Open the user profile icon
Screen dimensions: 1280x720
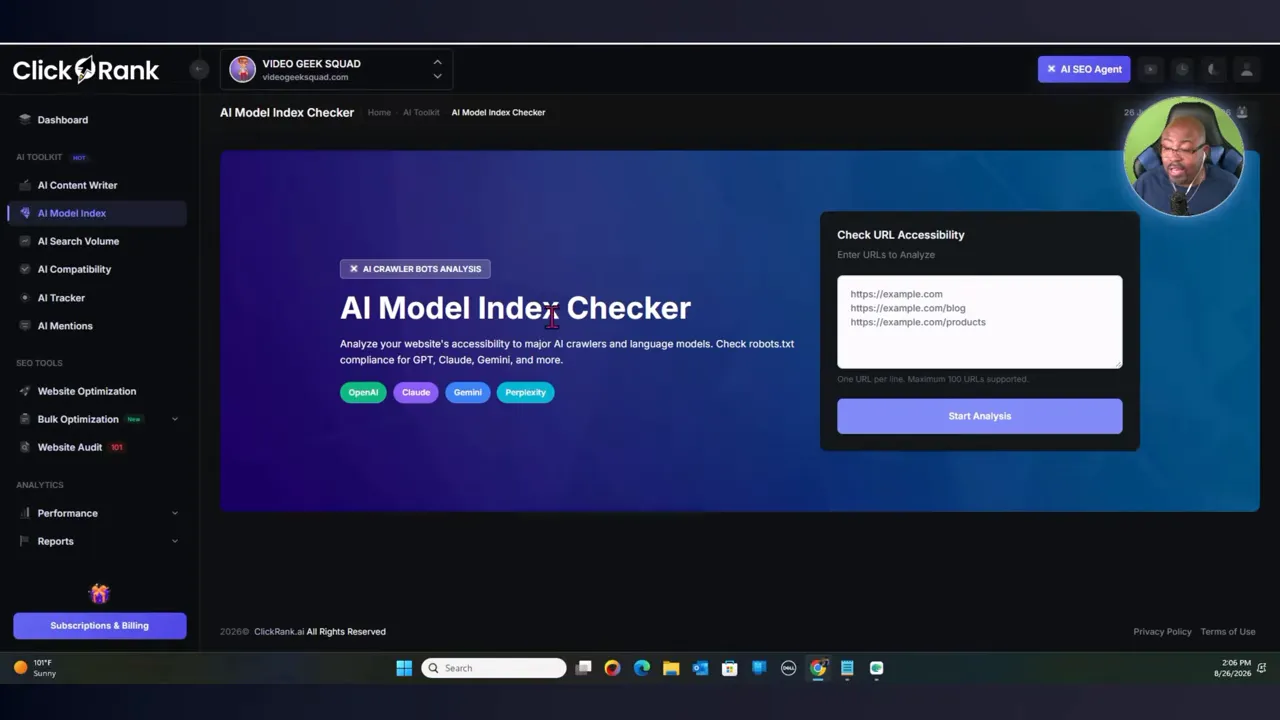[1246, 69]
